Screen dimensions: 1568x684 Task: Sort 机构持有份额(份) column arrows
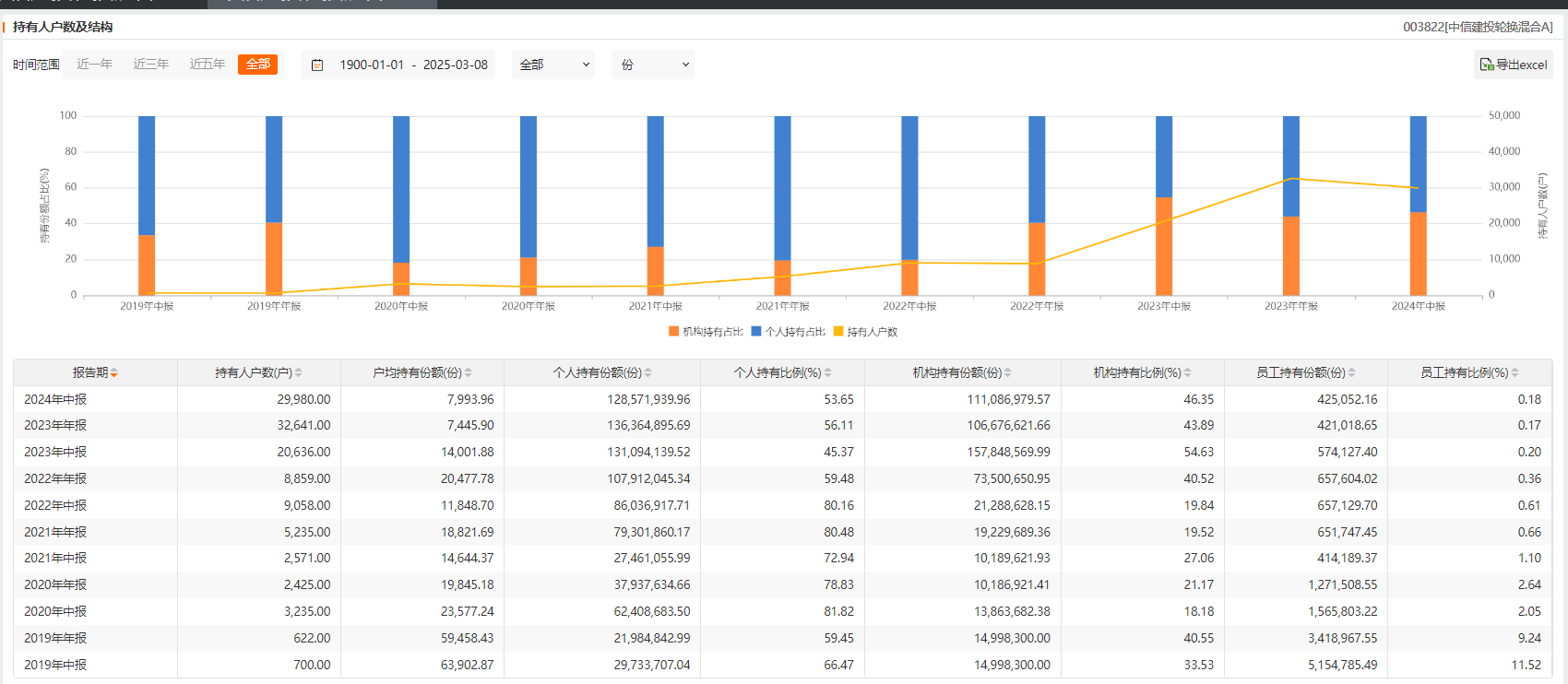coord(1008,373)
